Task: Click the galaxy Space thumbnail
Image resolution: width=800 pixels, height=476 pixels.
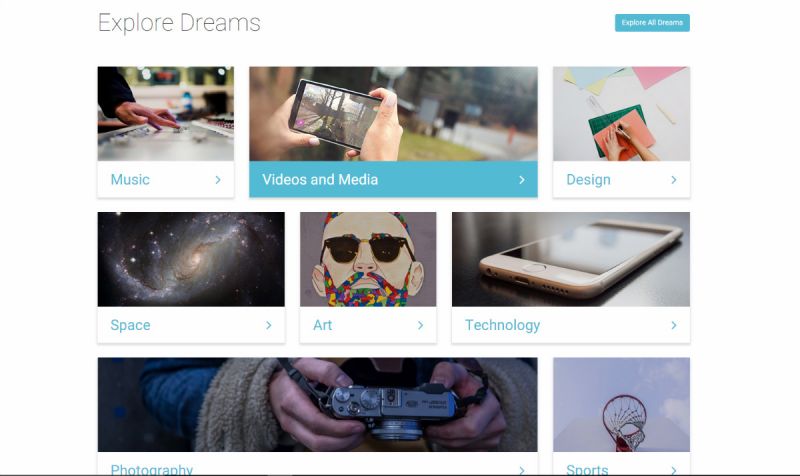Action: [191, 259]
